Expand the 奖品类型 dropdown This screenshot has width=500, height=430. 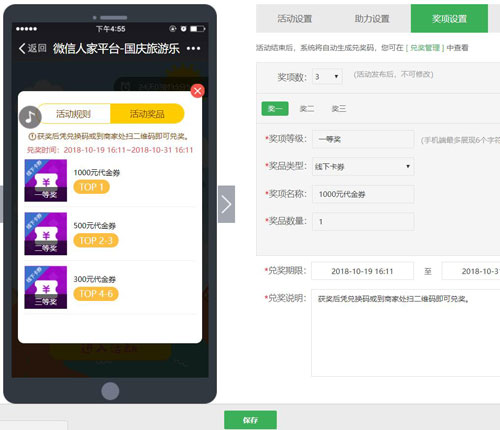[363, 166]
